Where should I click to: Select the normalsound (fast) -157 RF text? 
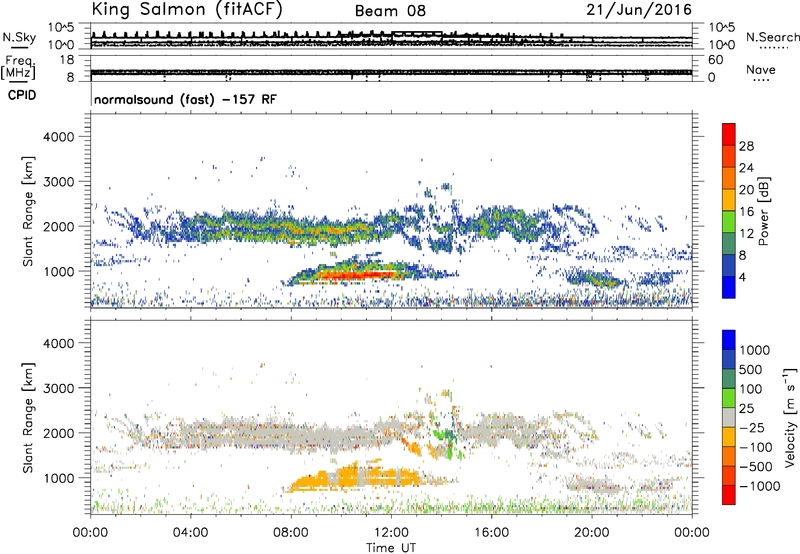coord(185,99)
